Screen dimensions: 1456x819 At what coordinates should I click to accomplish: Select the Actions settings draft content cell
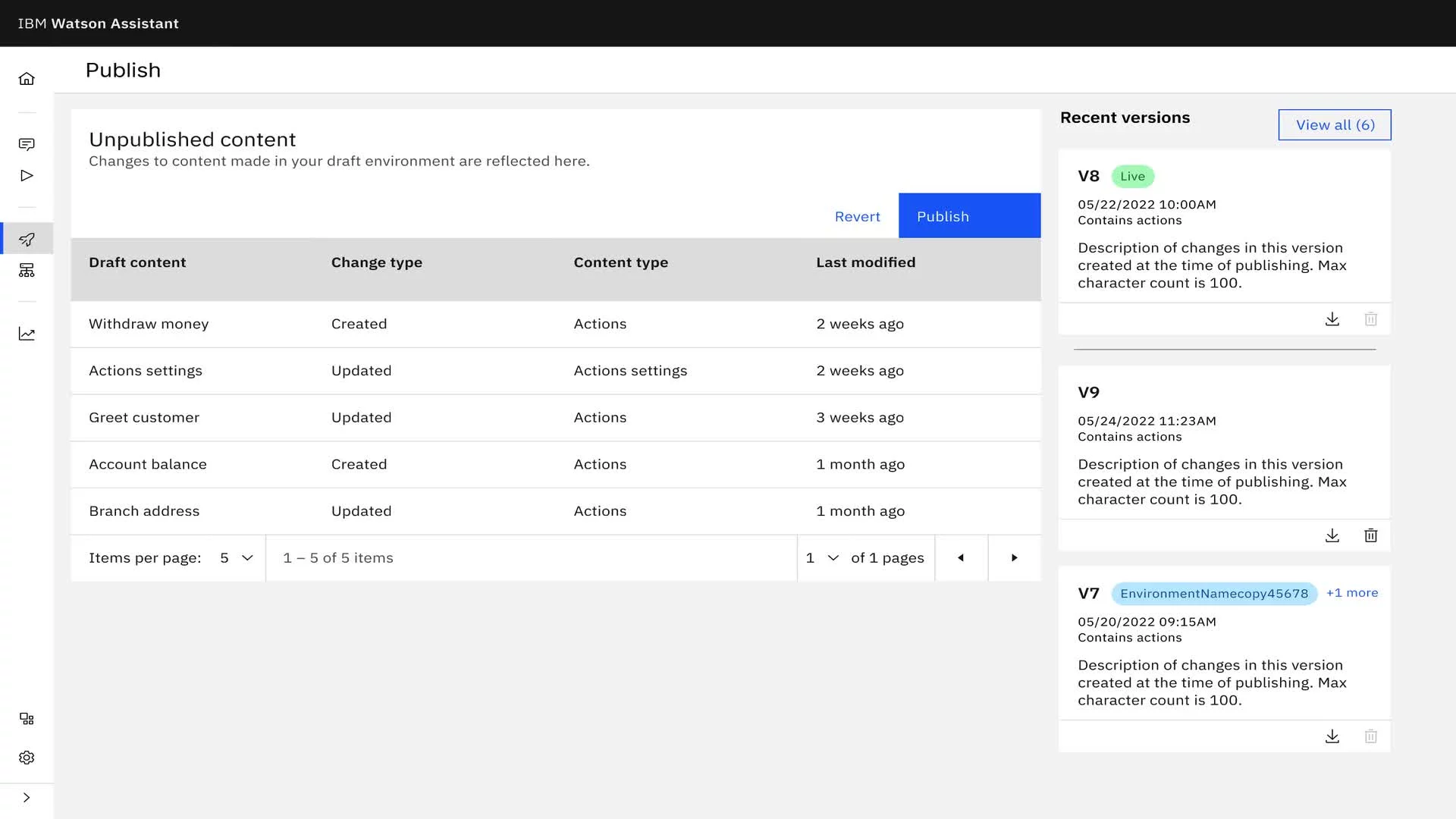tap(146, 371)
